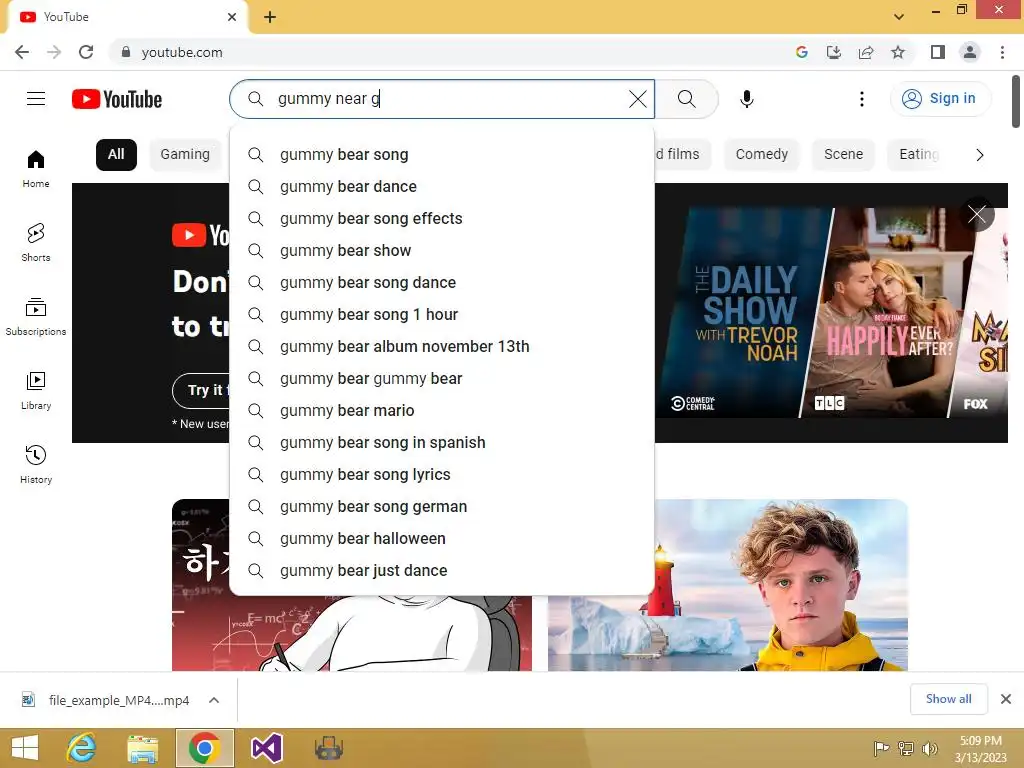Start voice search with the microphone

[746, 99]
